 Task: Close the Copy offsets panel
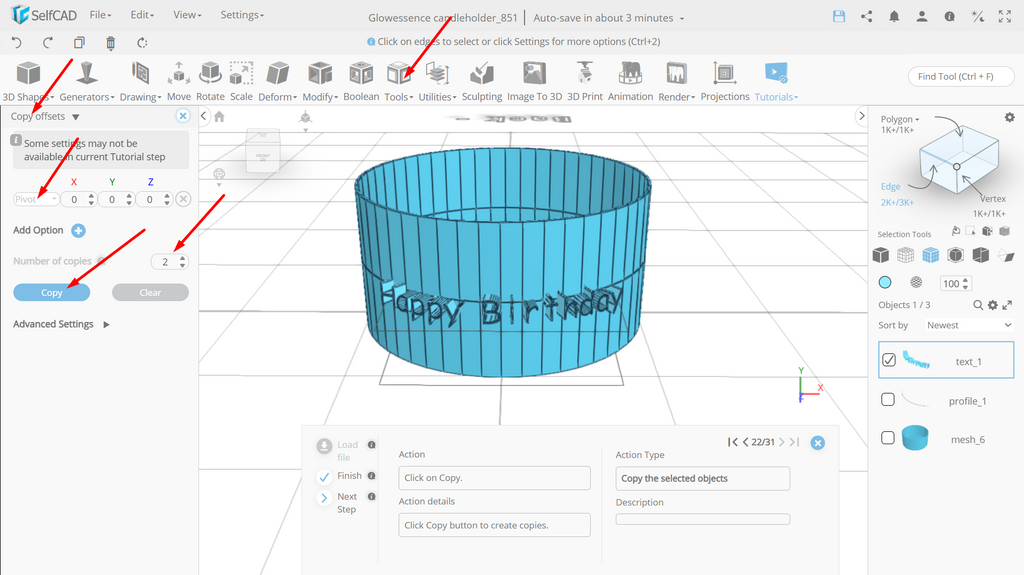(183, 116)
